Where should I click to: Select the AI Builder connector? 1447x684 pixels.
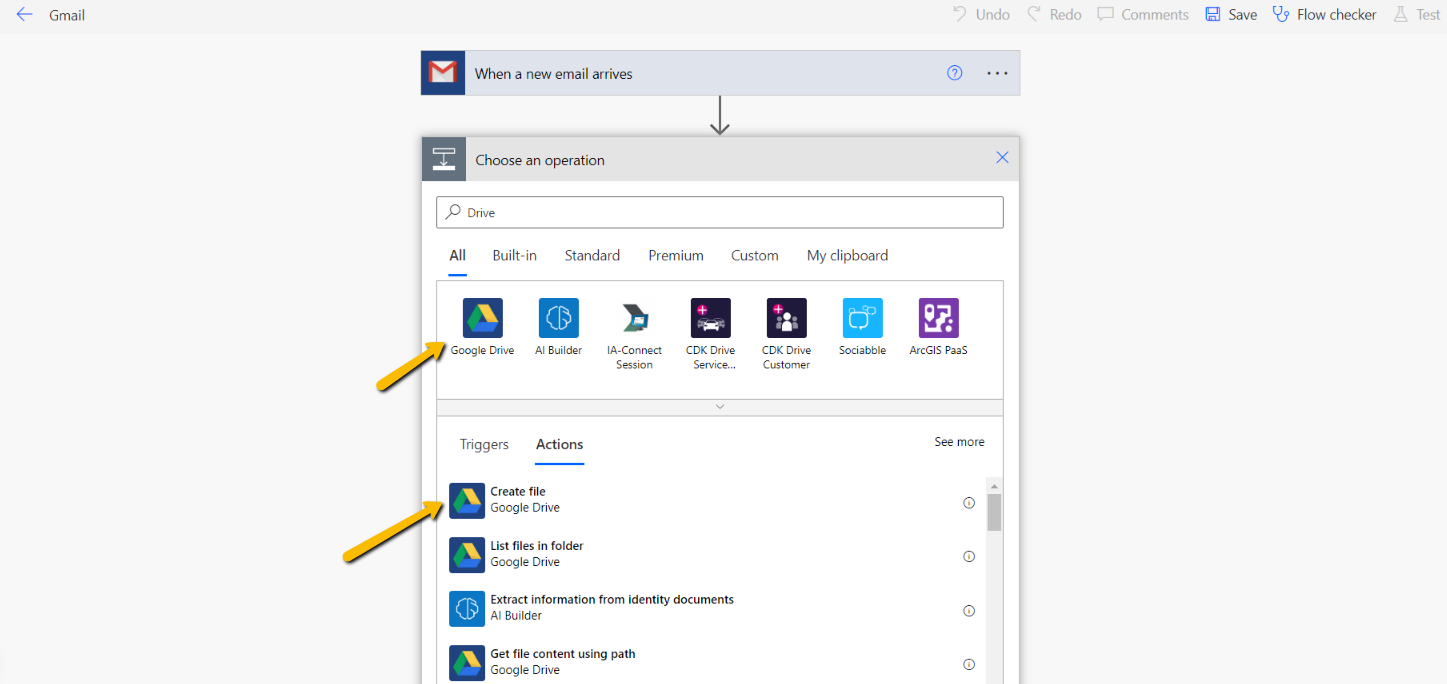click(x=559, y=328)
